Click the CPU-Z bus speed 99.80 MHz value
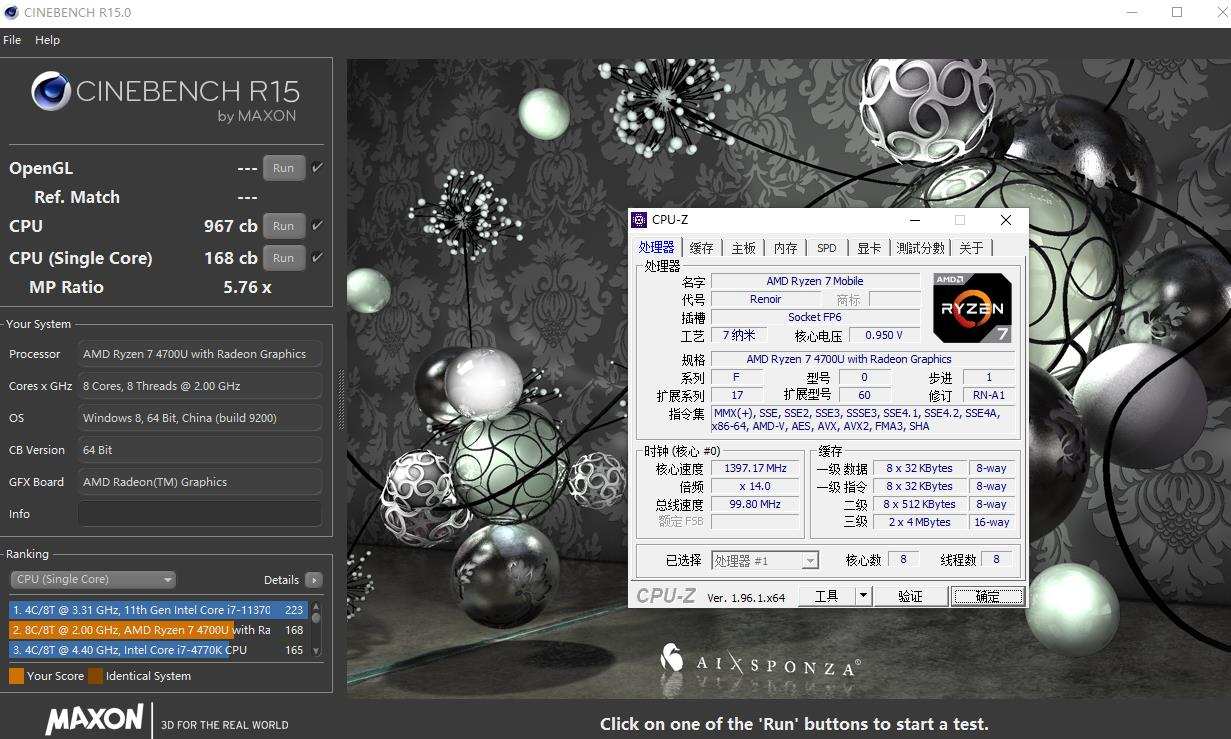1231x739 pixels. 755,504
